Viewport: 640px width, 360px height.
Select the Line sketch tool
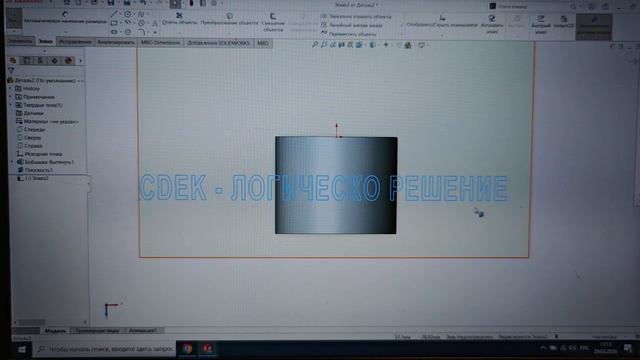[114, 14]
